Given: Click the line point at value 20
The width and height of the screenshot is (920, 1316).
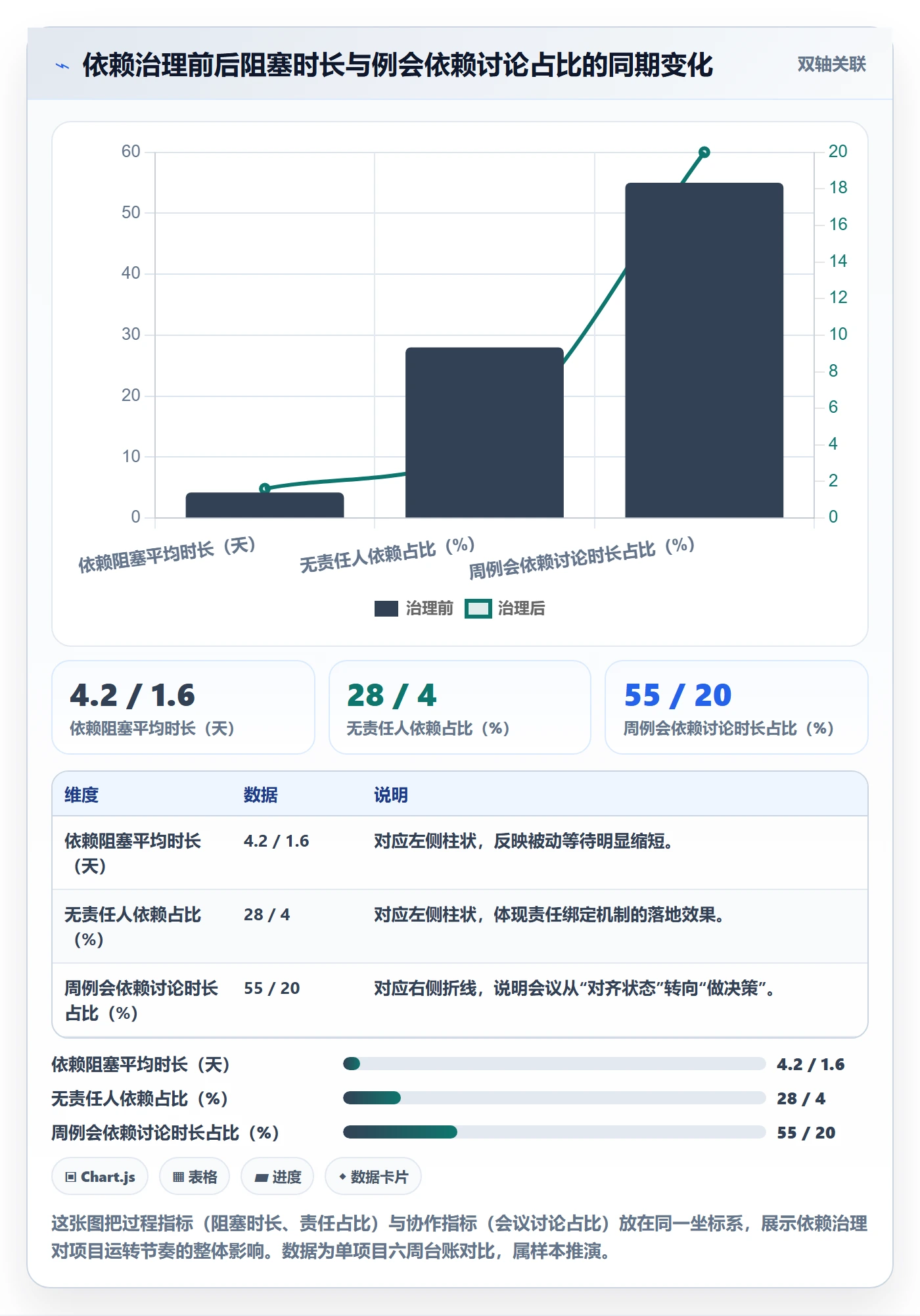Looking at the screenshot, I should click(704, 153).
